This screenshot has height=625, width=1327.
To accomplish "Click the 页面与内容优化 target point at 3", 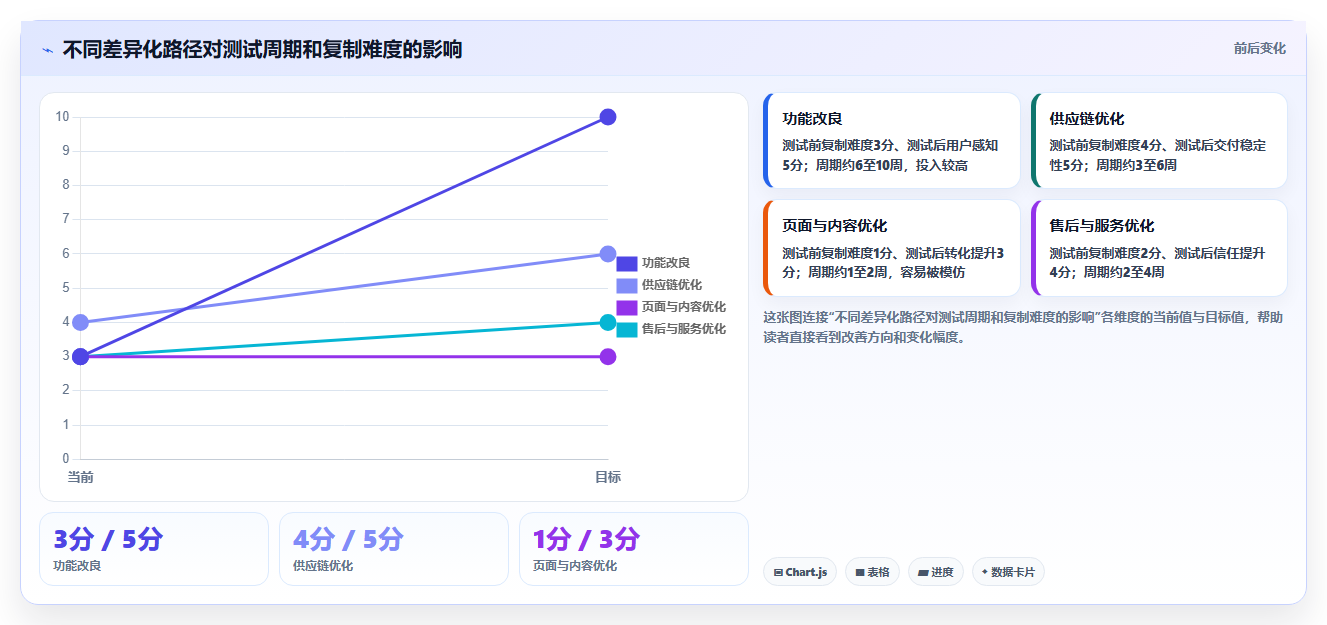I will tap(607, 357).
